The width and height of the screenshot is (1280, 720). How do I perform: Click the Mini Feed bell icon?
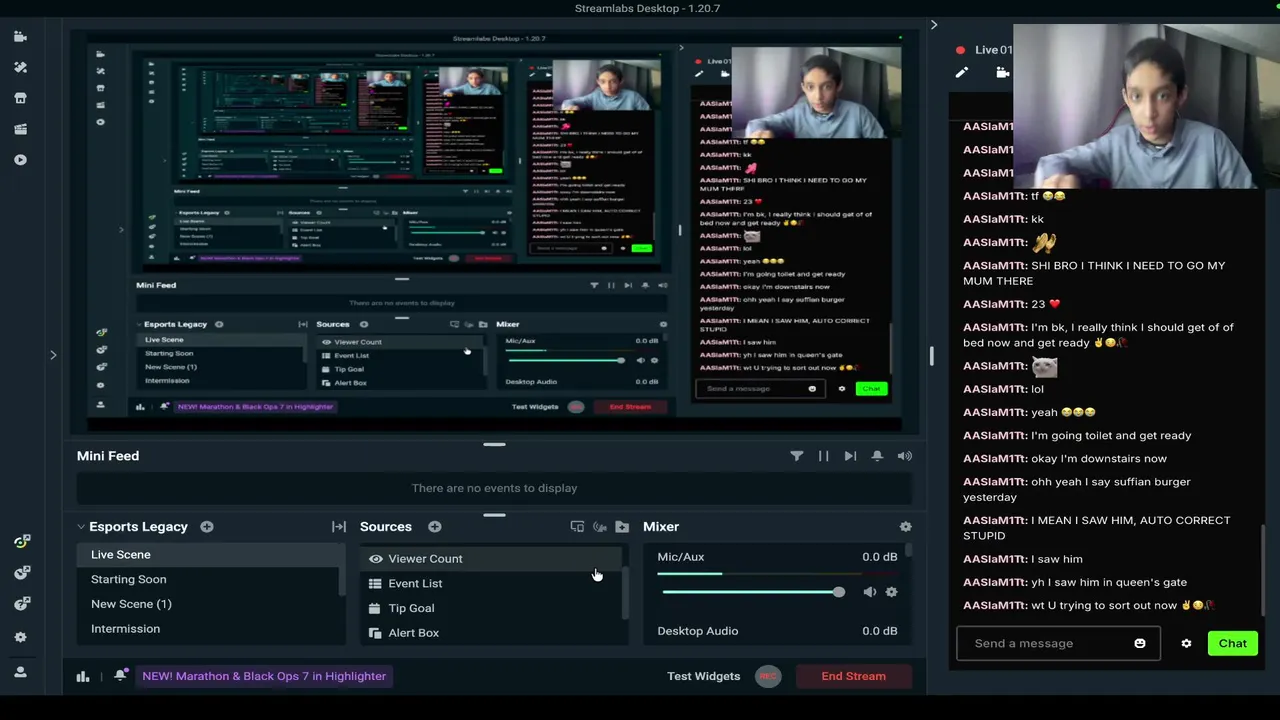[877, 456]
